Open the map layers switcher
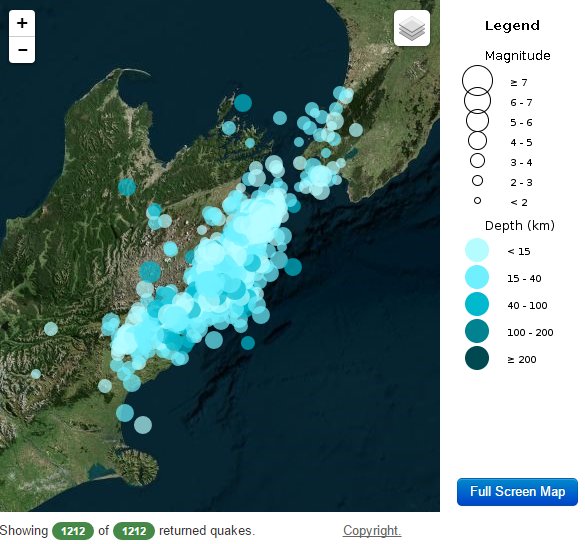The height and width of the screenshot is (544, 585). coord(412,28)
